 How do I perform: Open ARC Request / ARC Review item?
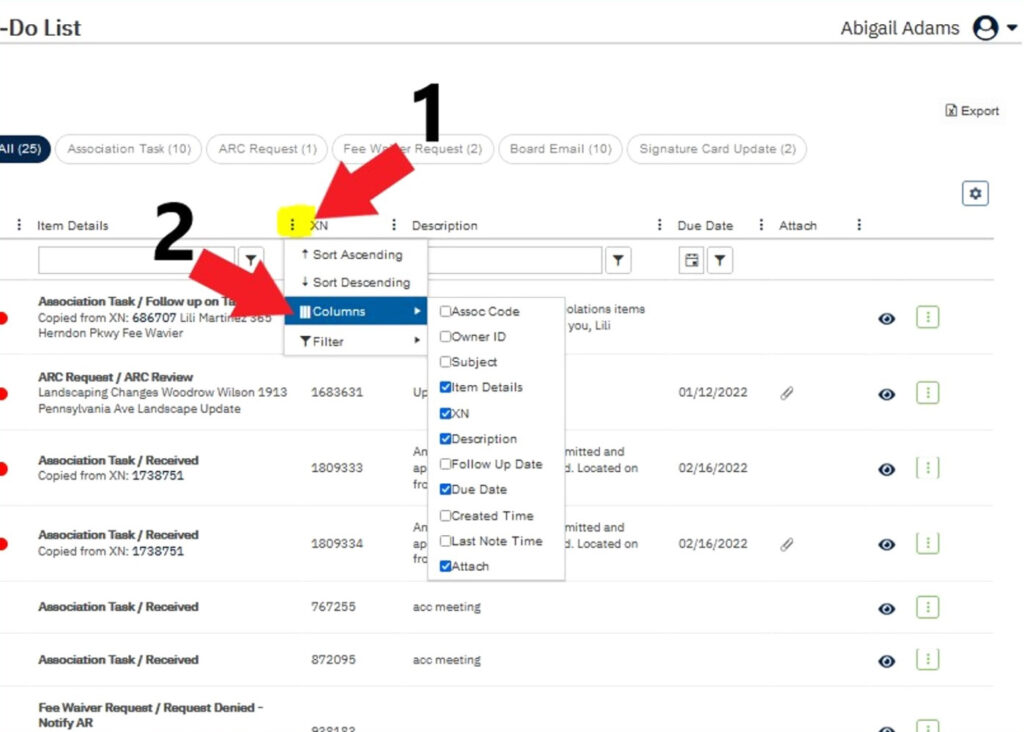(x=115, y=377)
